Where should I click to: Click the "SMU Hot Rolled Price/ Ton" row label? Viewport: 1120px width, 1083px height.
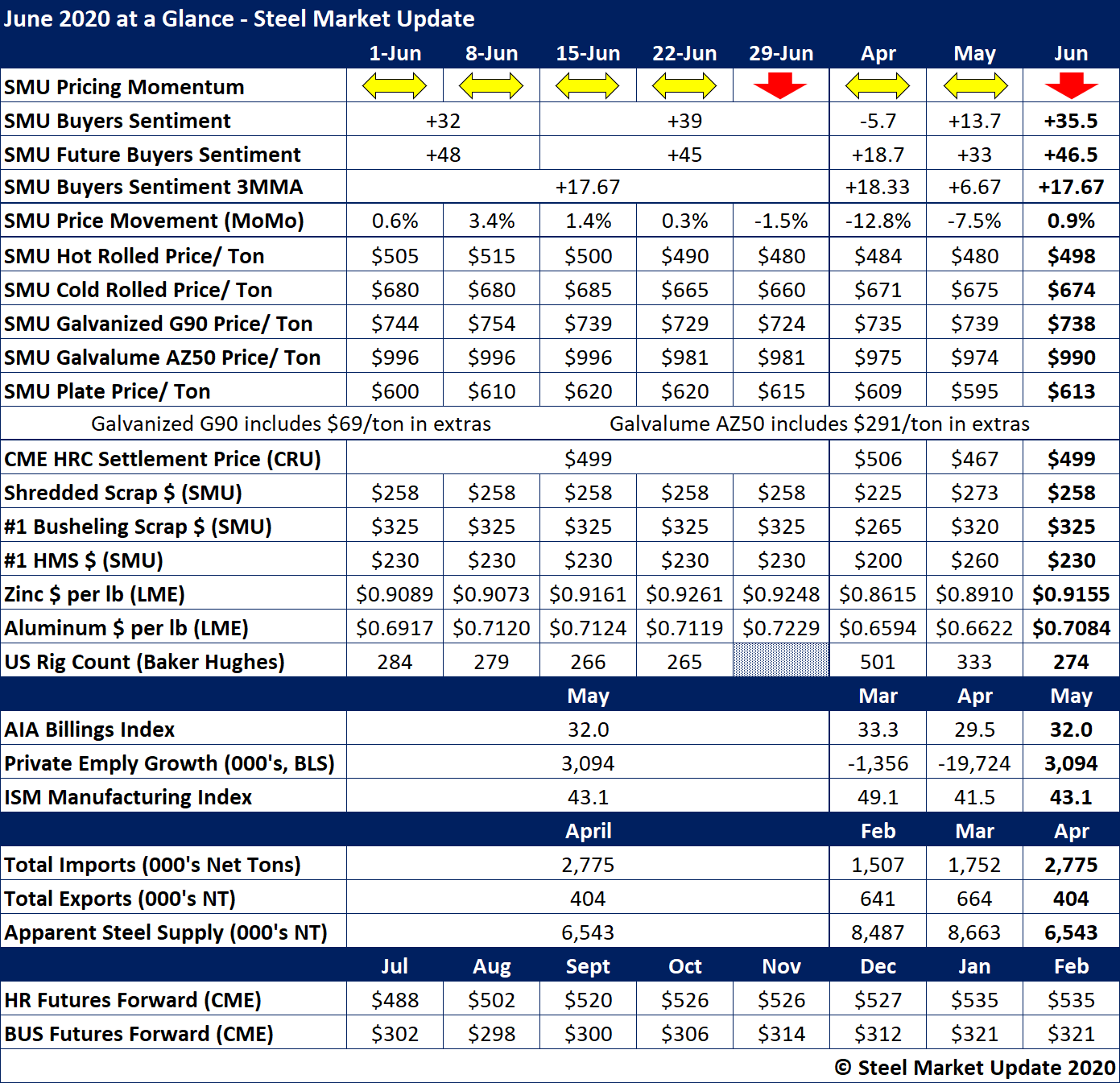pos(134,256)
